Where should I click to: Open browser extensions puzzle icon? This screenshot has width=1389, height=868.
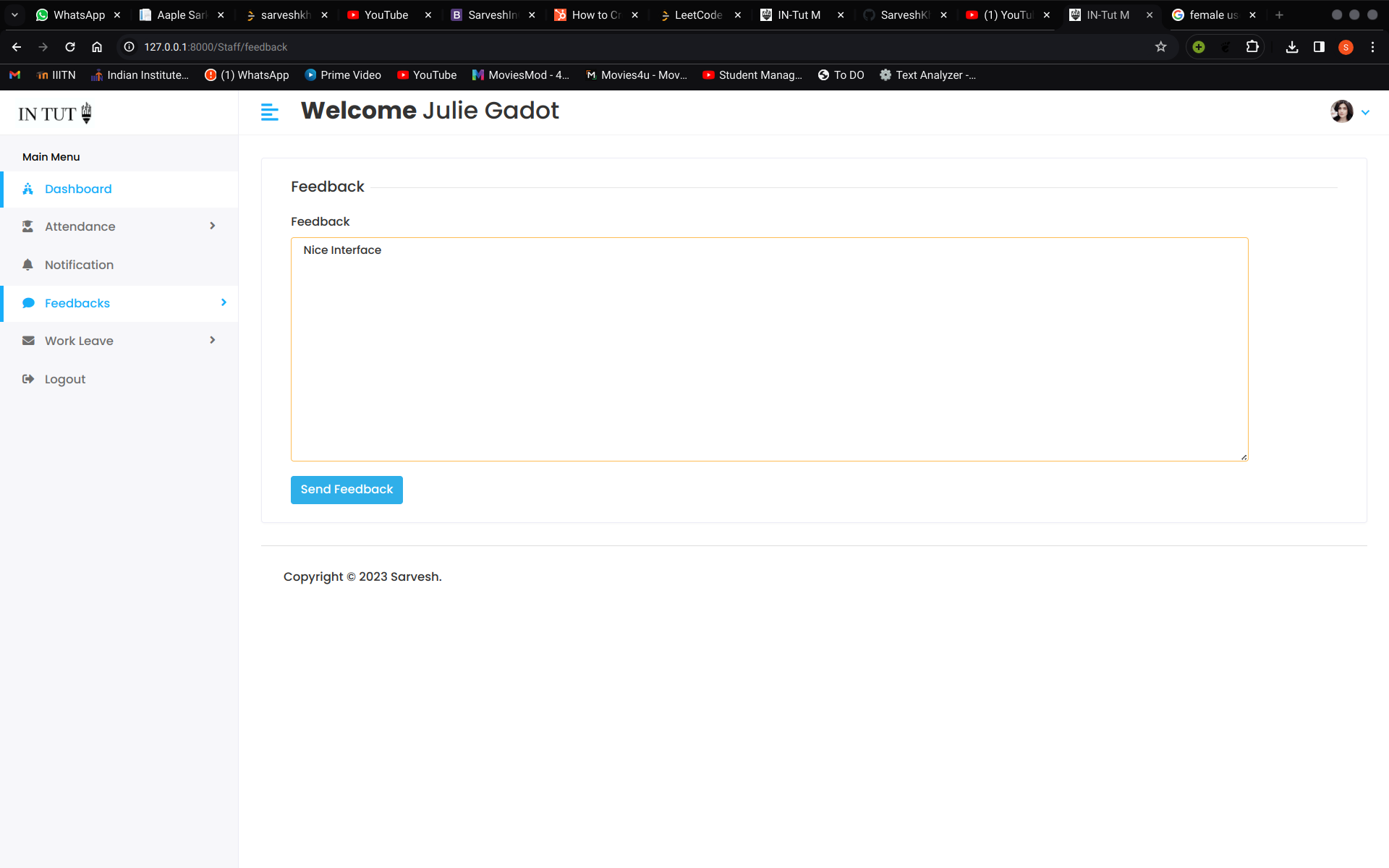point(1252,47)
